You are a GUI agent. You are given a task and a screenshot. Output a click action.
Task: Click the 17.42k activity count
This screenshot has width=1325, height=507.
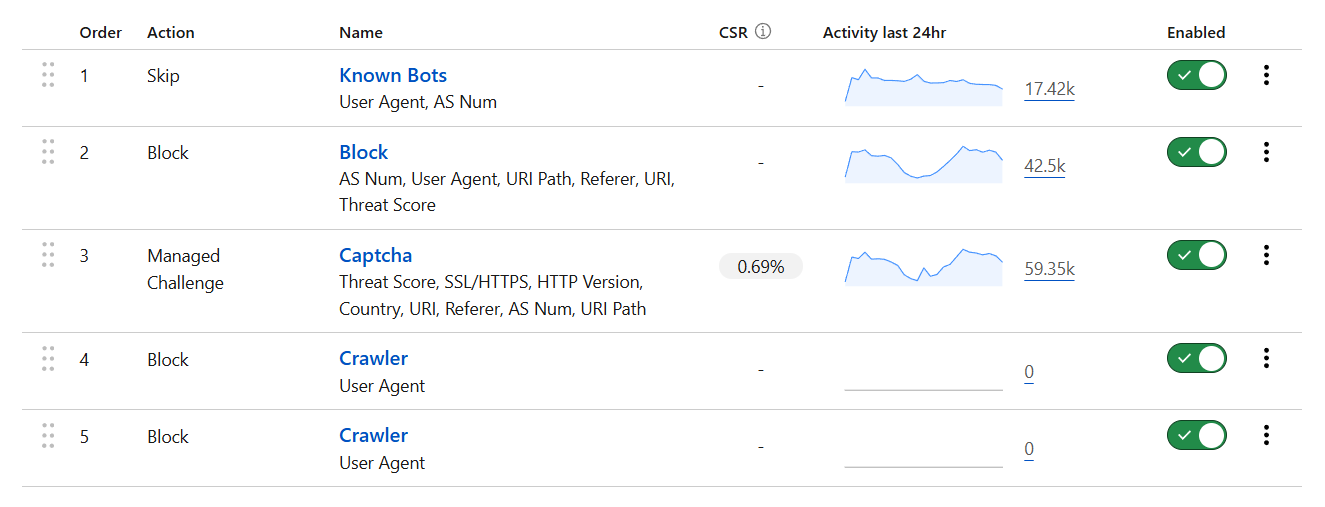click(x=1049, y=90)
